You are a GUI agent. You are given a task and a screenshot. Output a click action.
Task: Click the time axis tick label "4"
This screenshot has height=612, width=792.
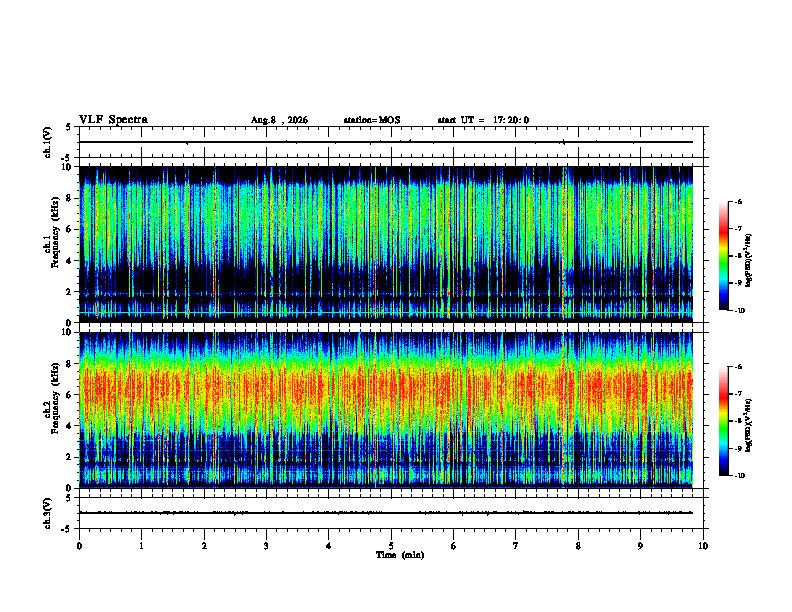[x=329, y=546]
